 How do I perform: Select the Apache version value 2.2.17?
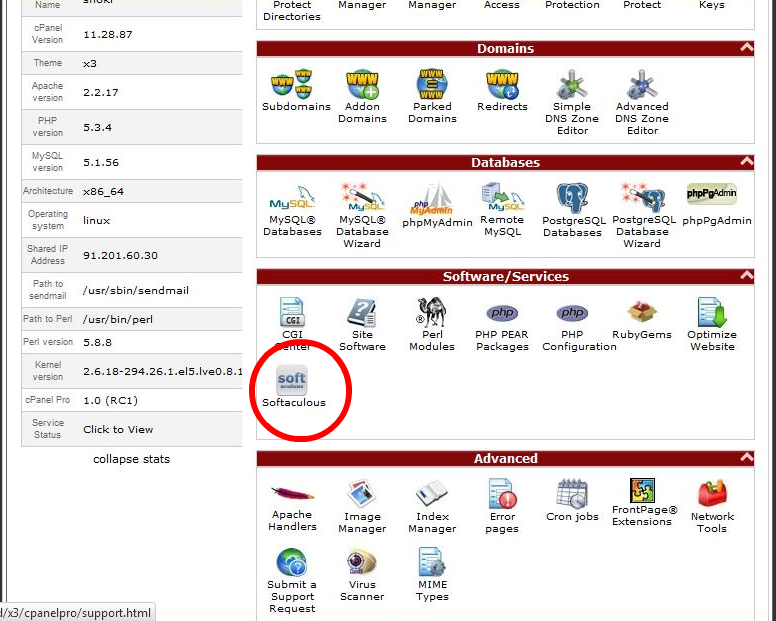(100, 93)
